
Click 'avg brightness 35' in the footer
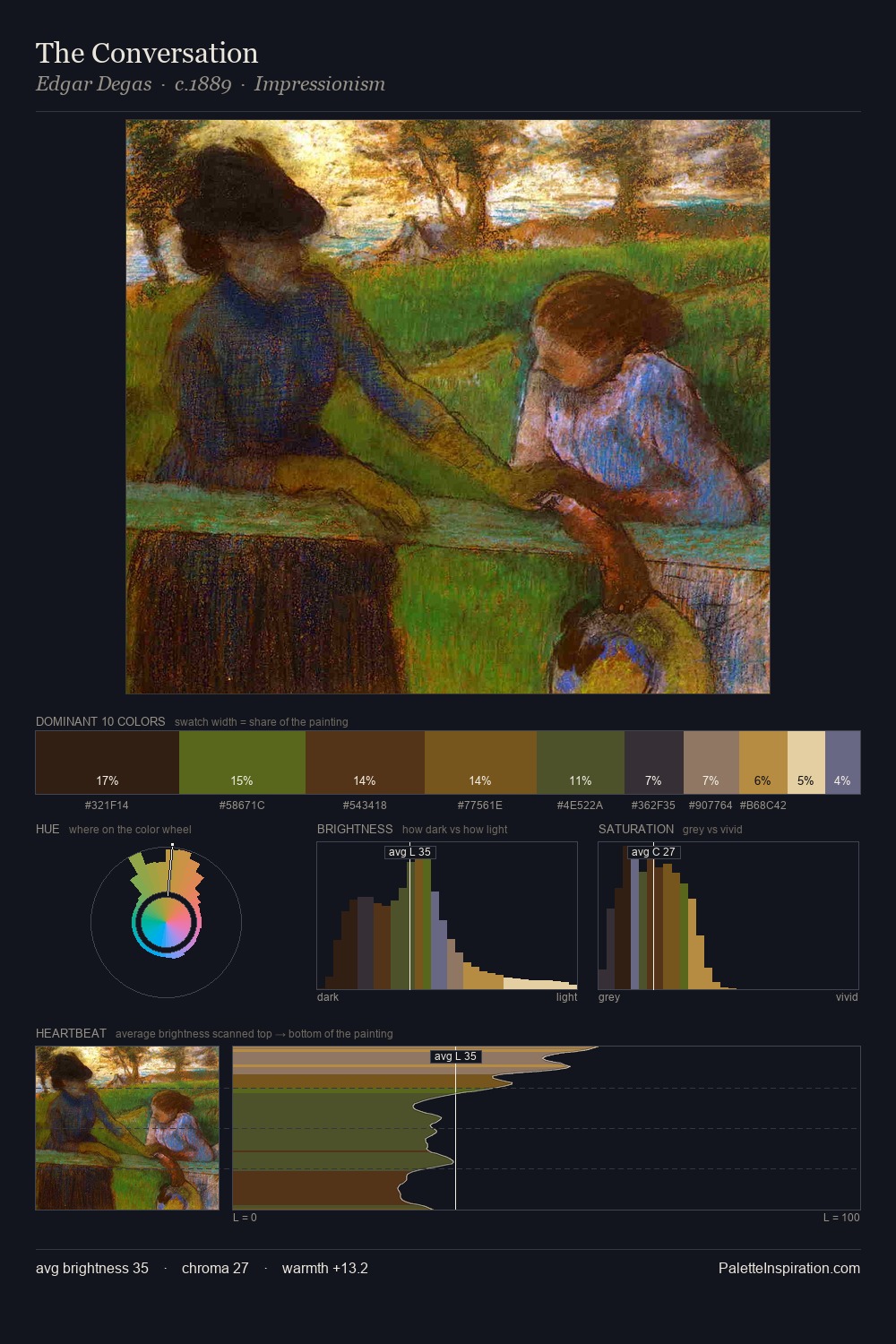(x=92, y=1268)
